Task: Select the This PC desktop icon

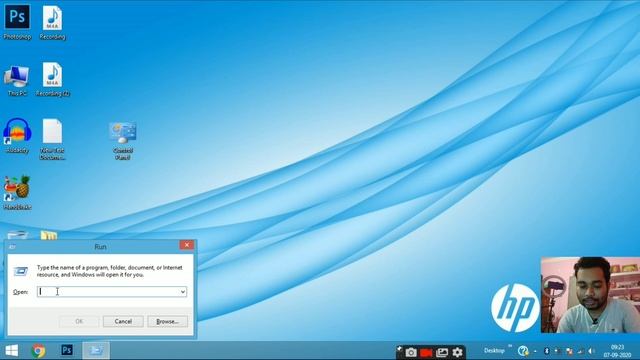Action: 17,80
